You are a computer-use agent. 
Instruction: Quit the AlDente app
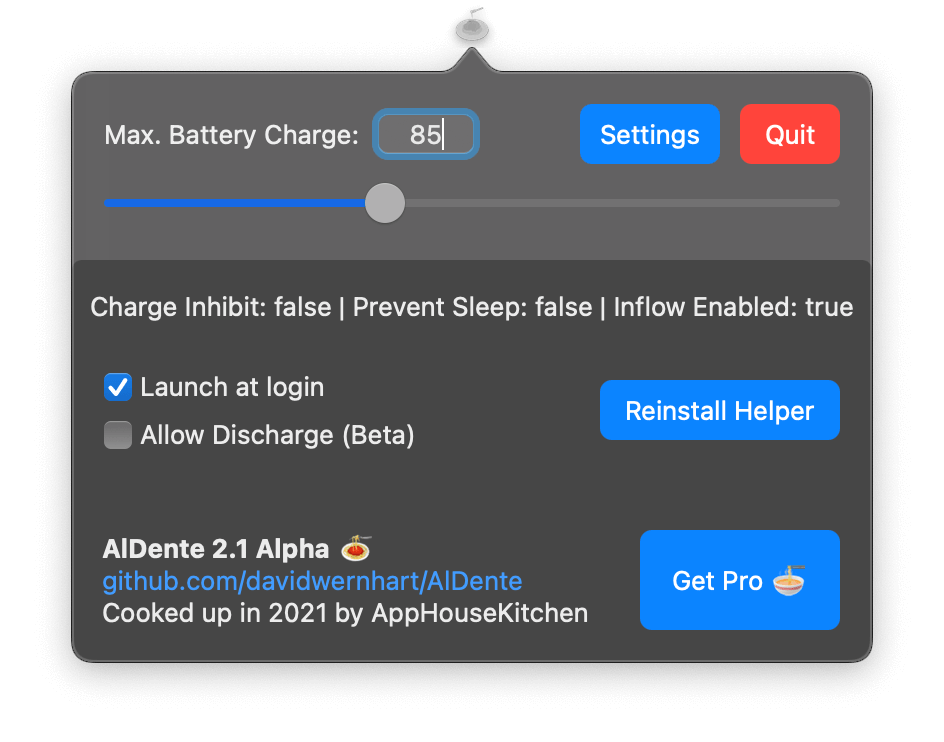[790, 134]
